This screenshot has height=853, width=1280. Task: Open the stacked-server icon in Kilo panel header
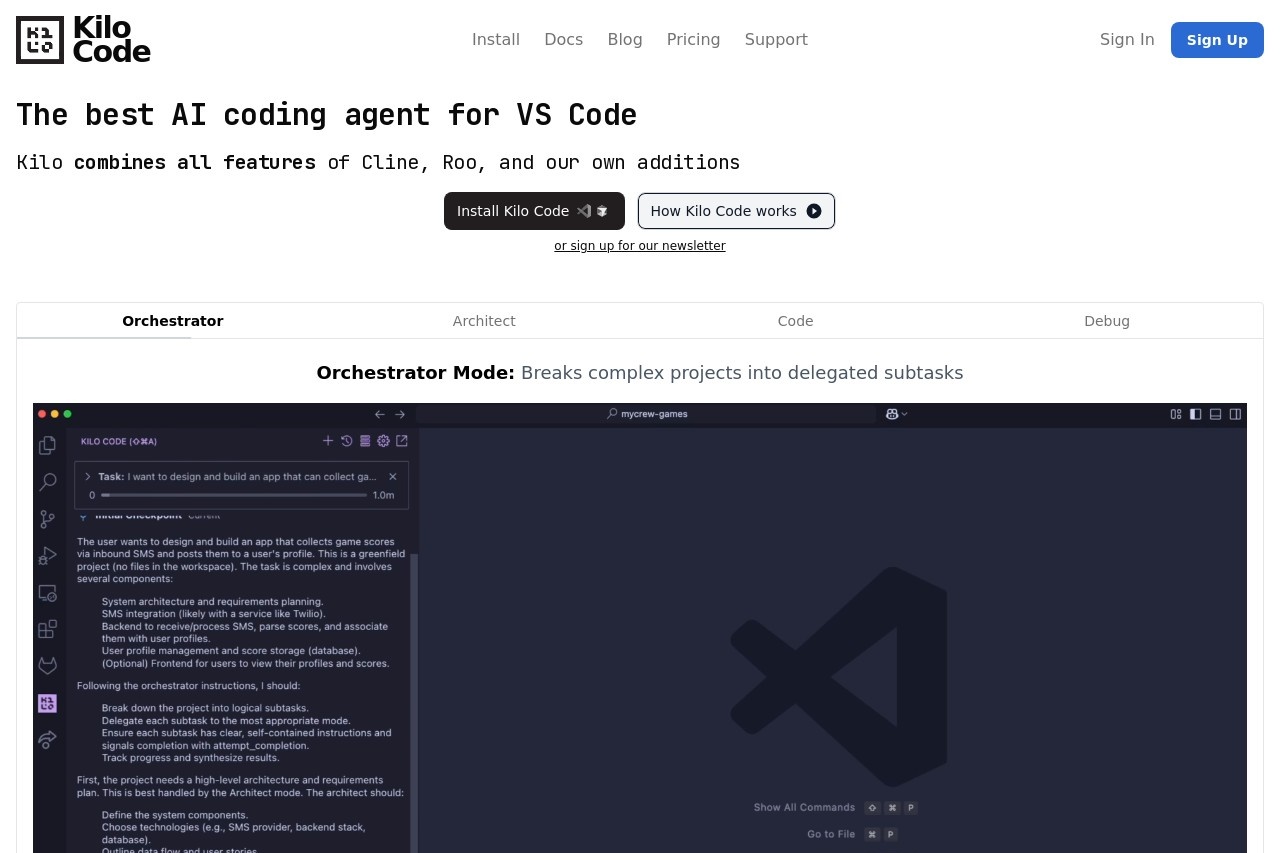[x=365, y=441]
